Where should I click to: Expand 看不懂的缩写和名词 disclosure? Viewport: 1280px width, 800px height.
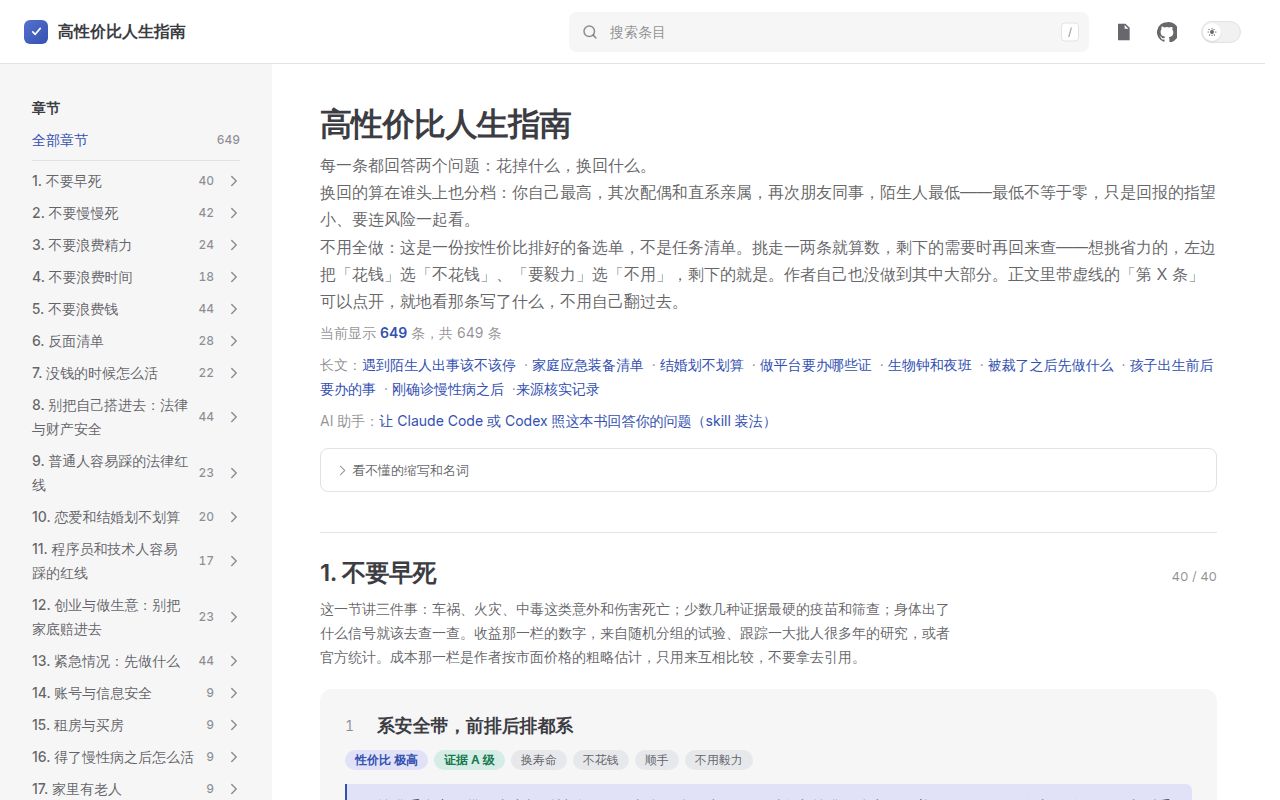coord(768,470)
